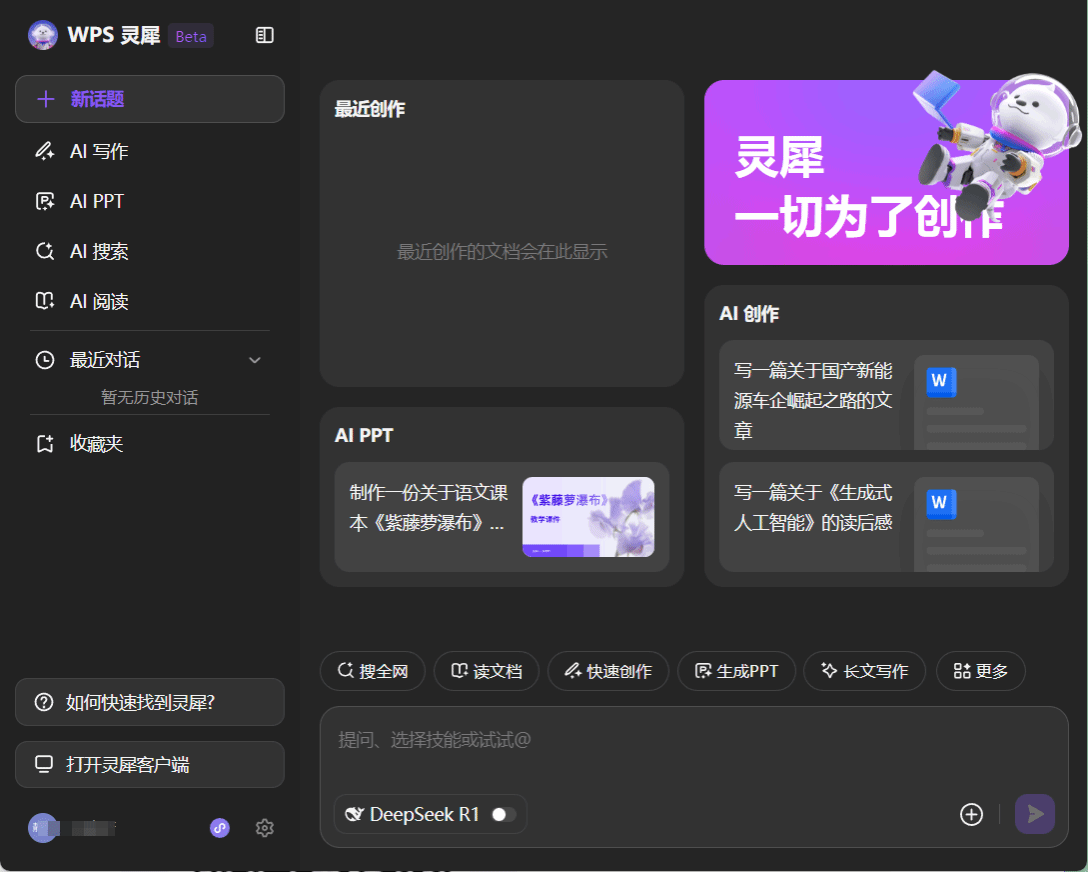Expand the 最近对话 chevron

click(x=254, y=360)
